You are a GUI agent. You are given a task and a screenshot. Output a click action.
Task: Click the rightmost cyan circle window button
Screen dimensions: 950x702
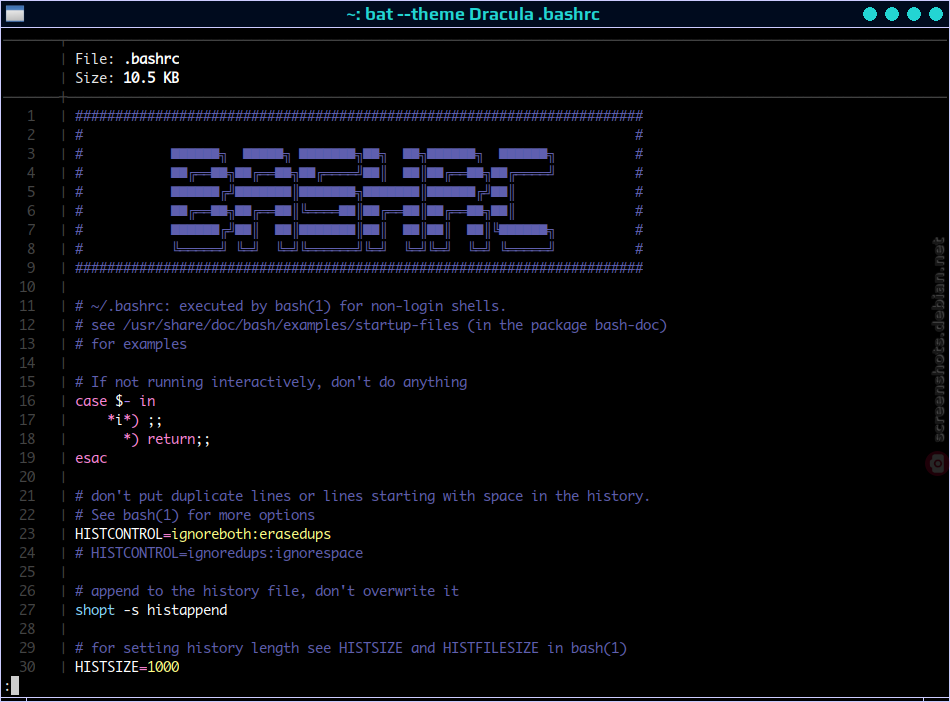pos(935,14)
